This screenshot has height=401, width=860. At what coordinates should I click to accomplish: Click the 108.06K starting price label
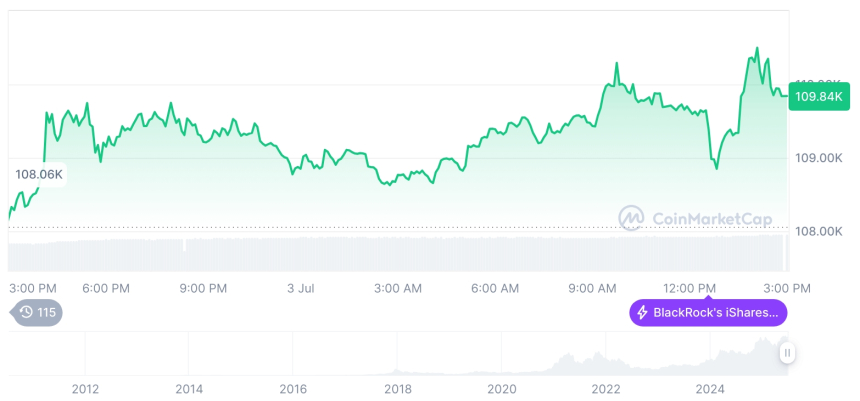point(39,175)
